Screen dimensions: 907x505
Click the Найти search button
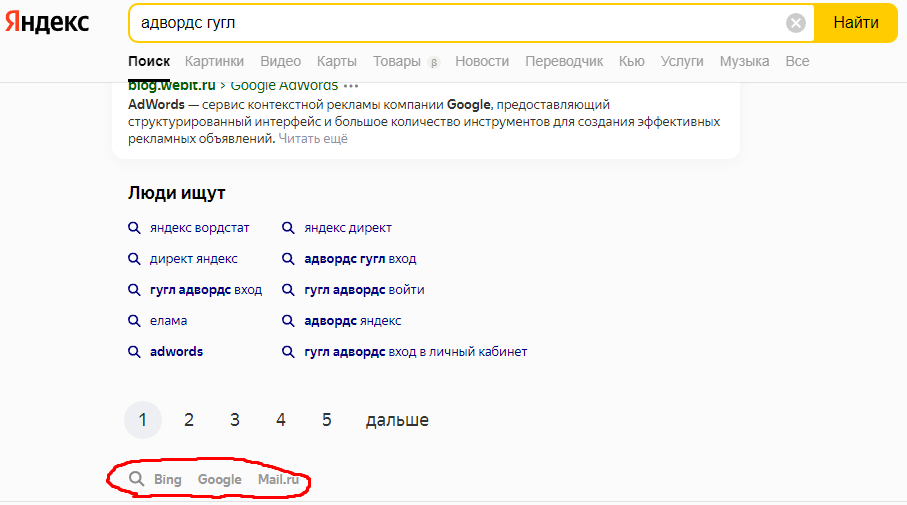pos(855,23)
